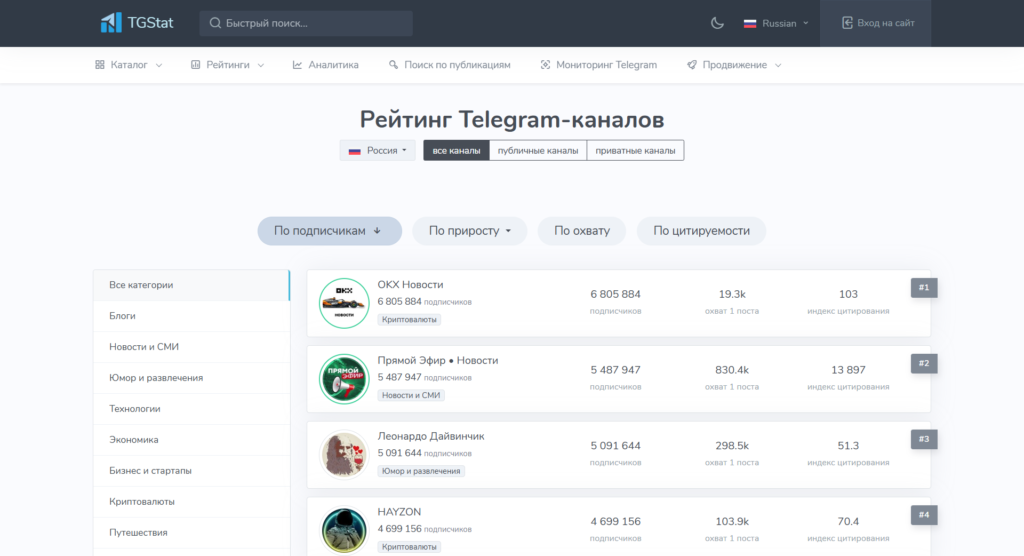
Task: Click OKX Новости channel avatar
Action: [344, 303]
